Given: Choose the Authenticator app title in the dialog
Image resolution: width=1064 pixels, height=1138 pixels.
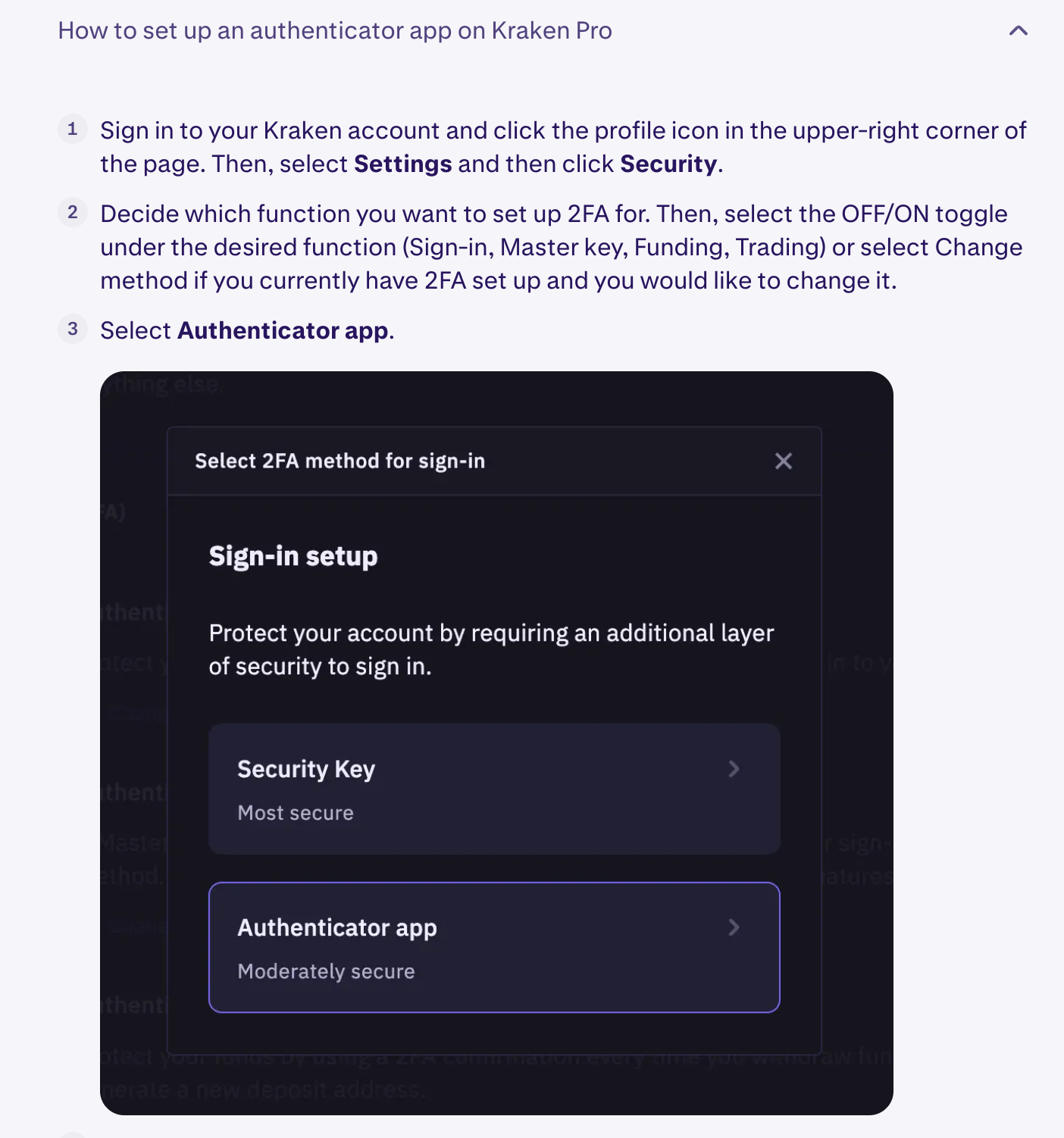Looking at the screenshot, I should click(x=337, y=927).
